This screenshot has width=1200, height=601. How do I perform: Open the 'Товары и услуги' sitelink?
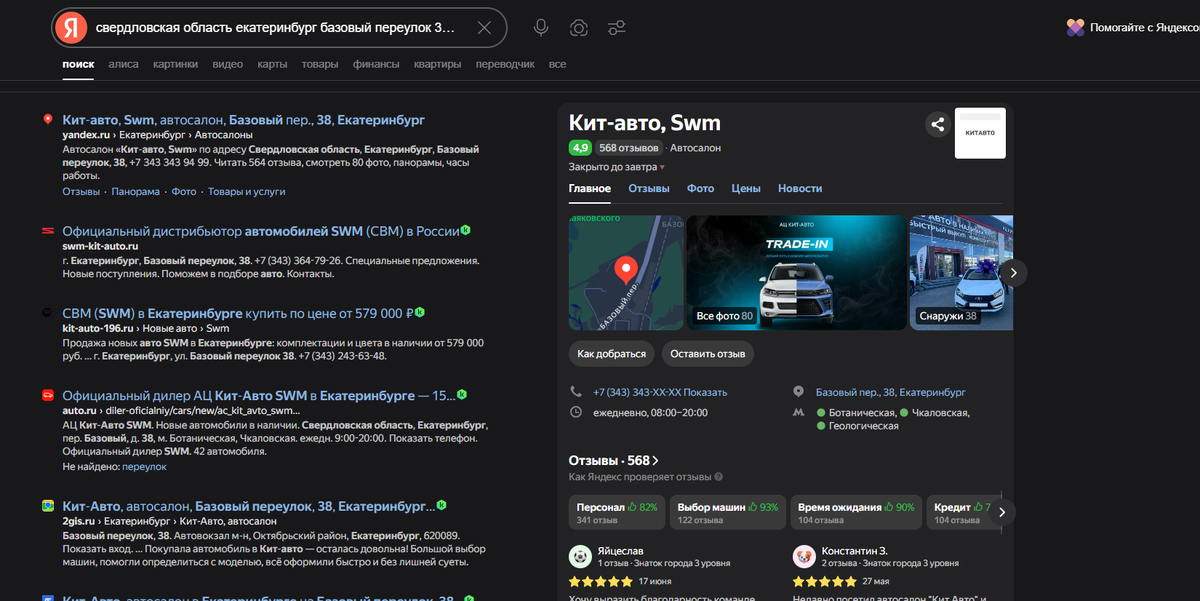click(247, 191)
